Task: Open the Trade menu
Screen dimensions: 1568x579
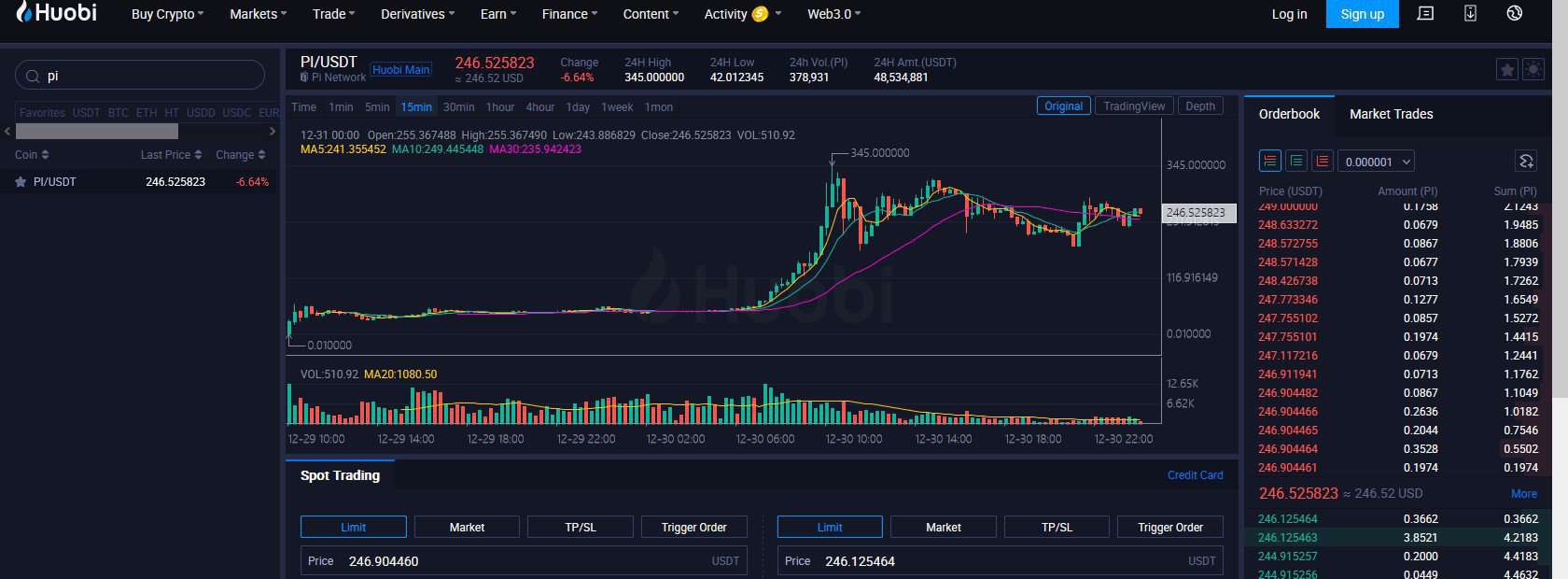Action: (x=333, y=14)
